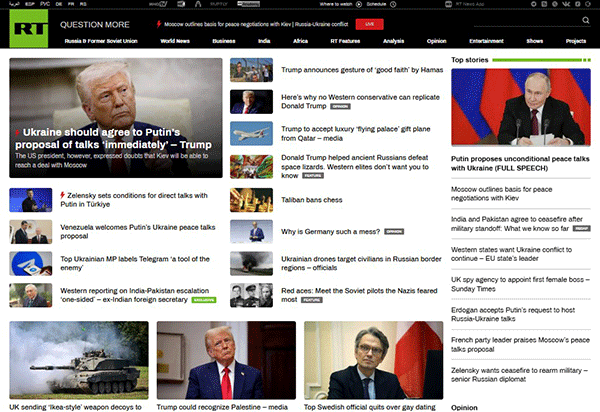
Task: Click the red LIVE button
Action: (369, 24)
